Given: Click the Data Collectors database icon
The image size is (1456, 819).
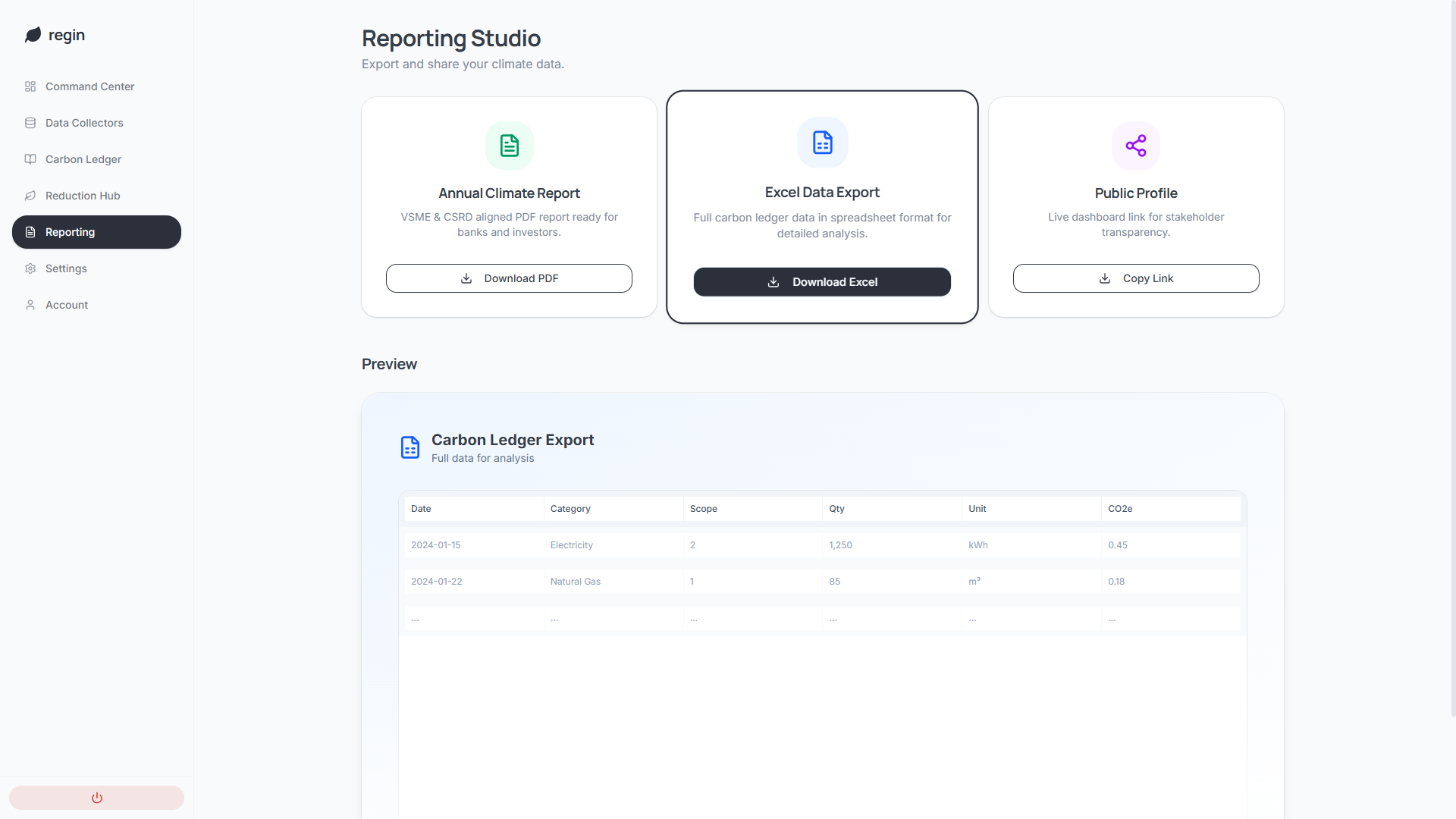Looking at the screenshot, I should (30, 123).
